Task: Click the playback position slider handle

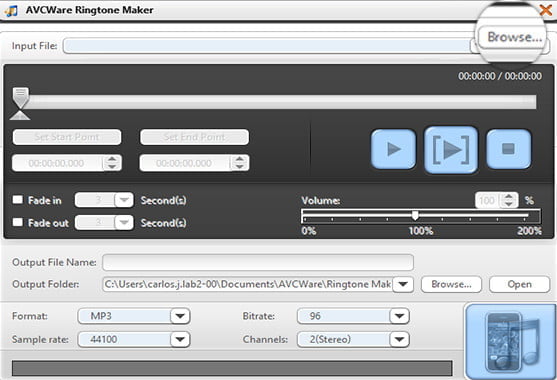Action: click(21, 98)
